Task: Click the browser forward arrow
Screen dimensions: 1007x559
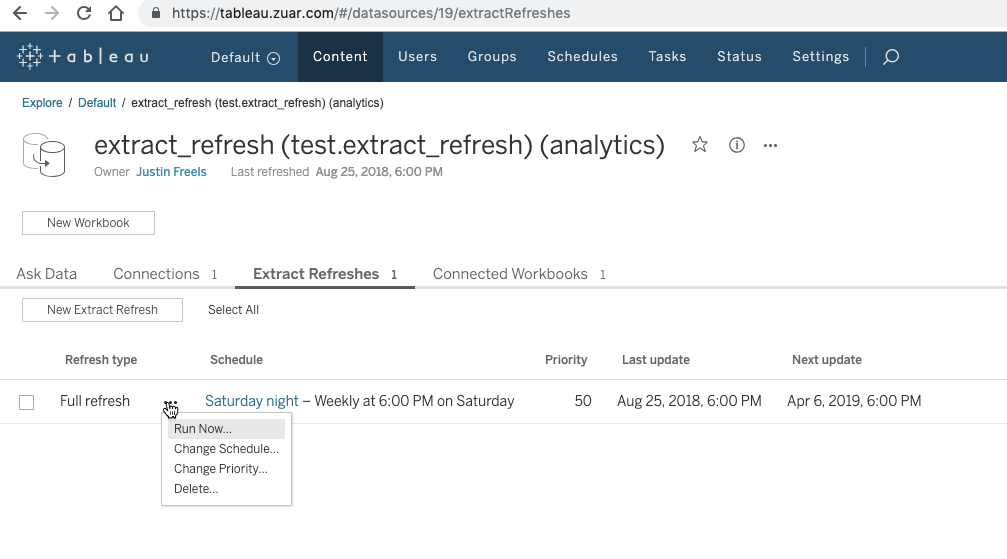Action: point(52,13)
